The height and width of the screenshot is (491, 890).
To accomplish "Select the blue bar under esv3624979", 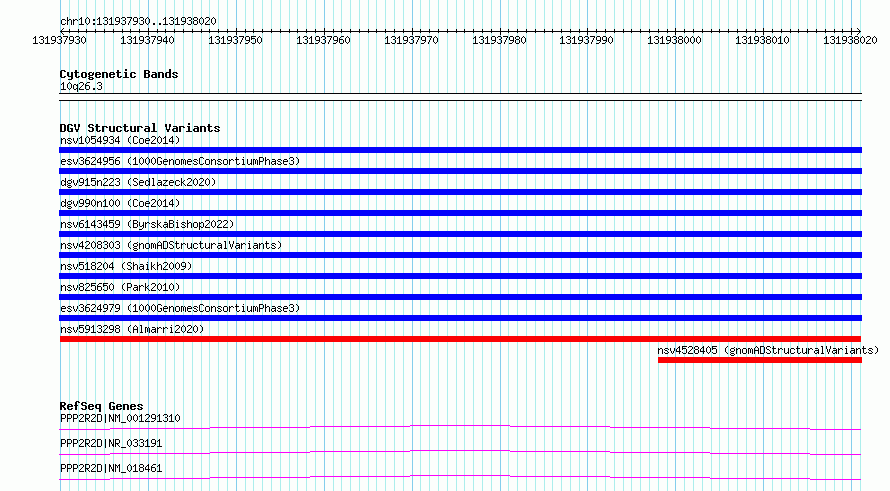I will pyautogui.click(x=460, y=318).
